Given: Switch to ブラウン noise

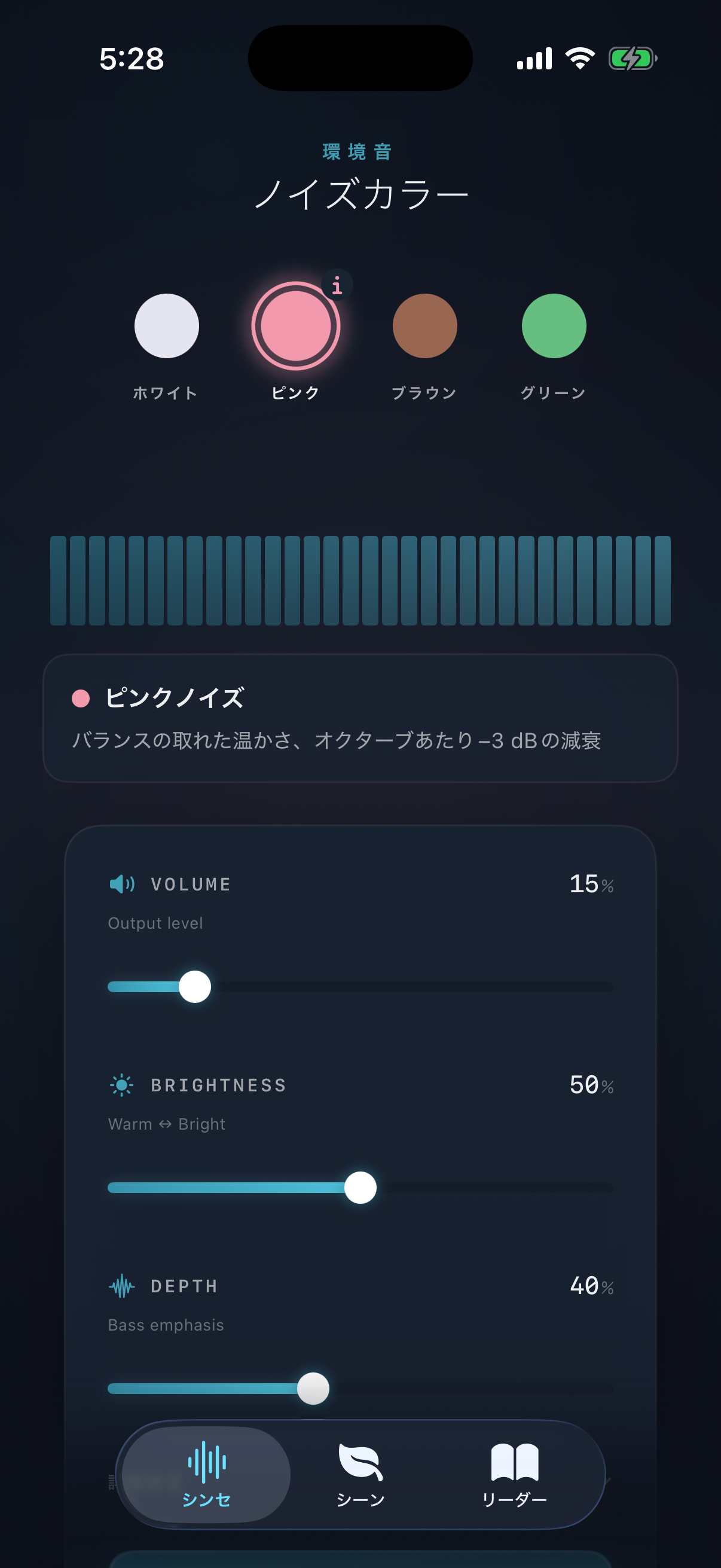Looking at the screenshot, I should [x=424, y=327].
